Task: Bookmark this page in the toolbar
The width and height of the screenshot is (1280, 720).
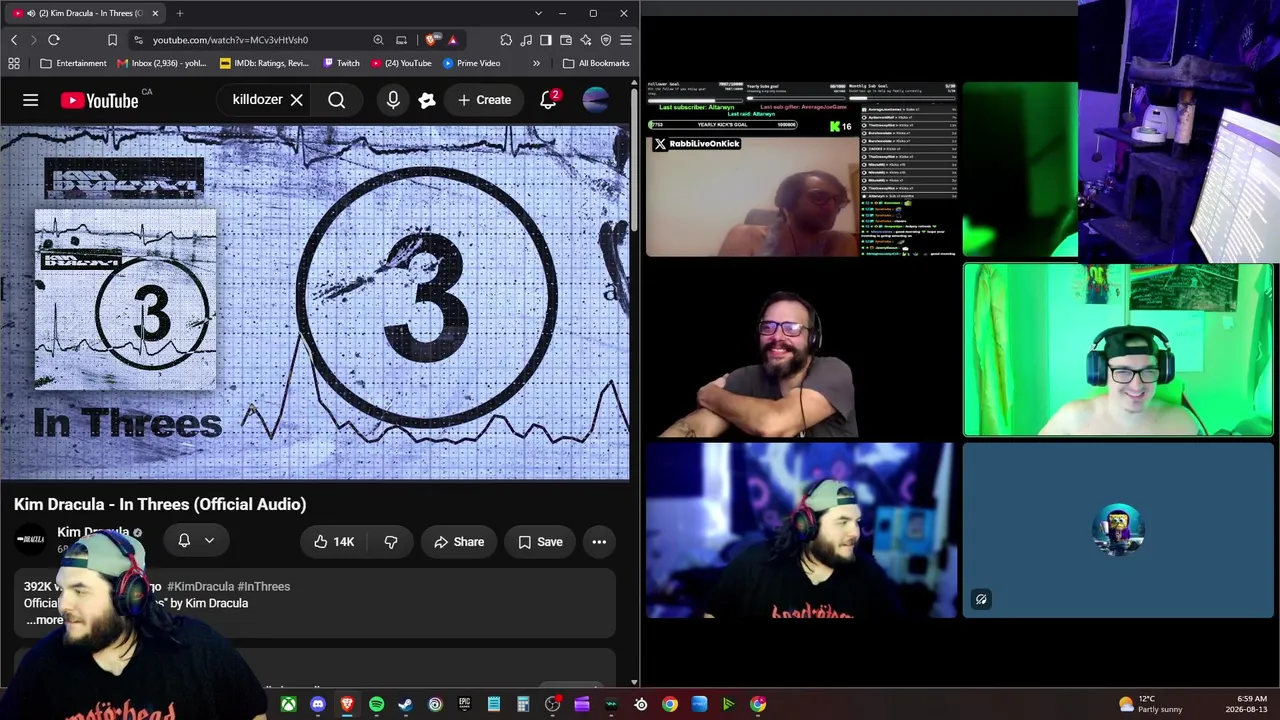Action: (x=112, y=40)
